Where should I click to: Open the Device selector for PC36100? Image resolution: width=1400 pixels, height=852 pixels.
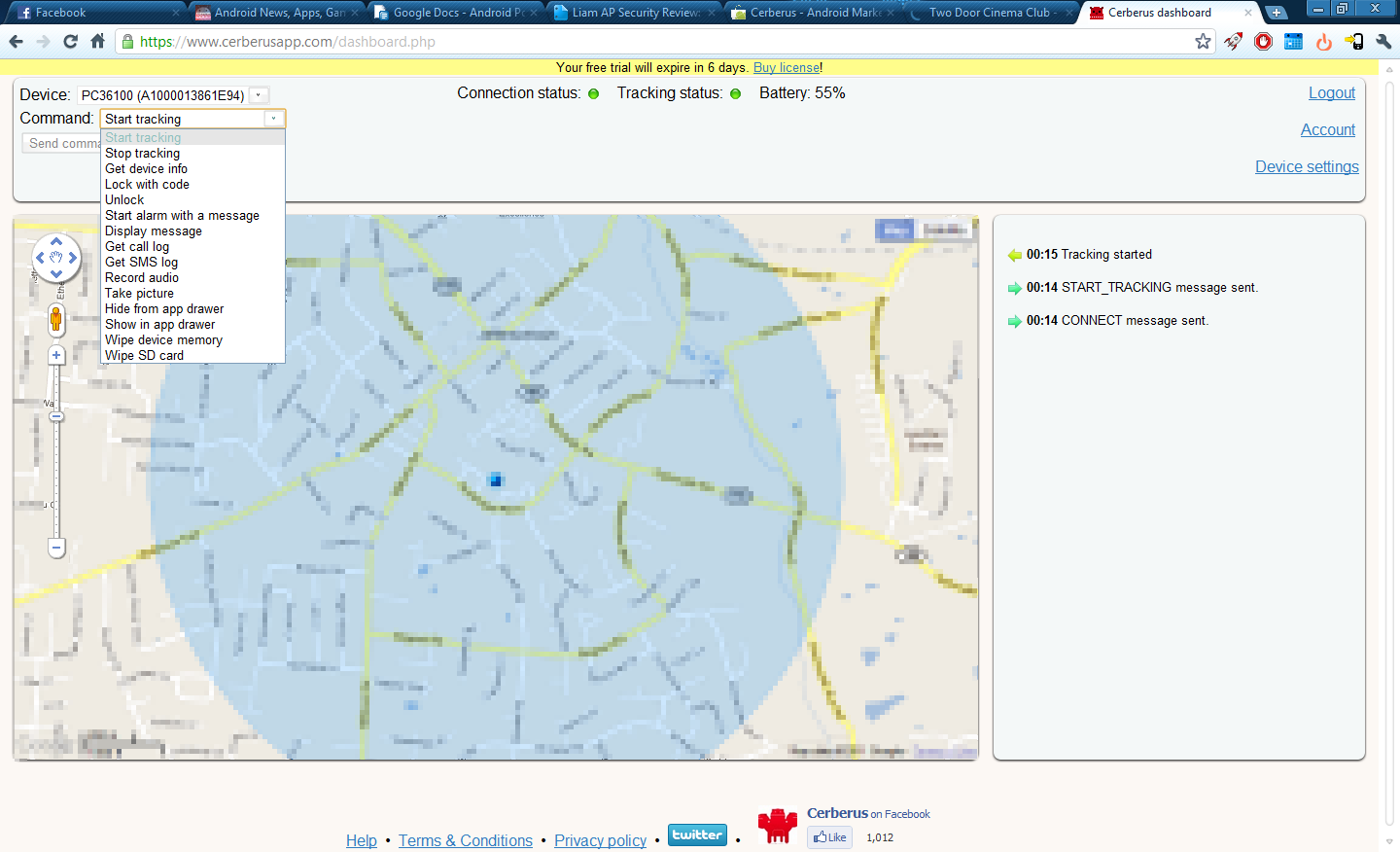258,94
